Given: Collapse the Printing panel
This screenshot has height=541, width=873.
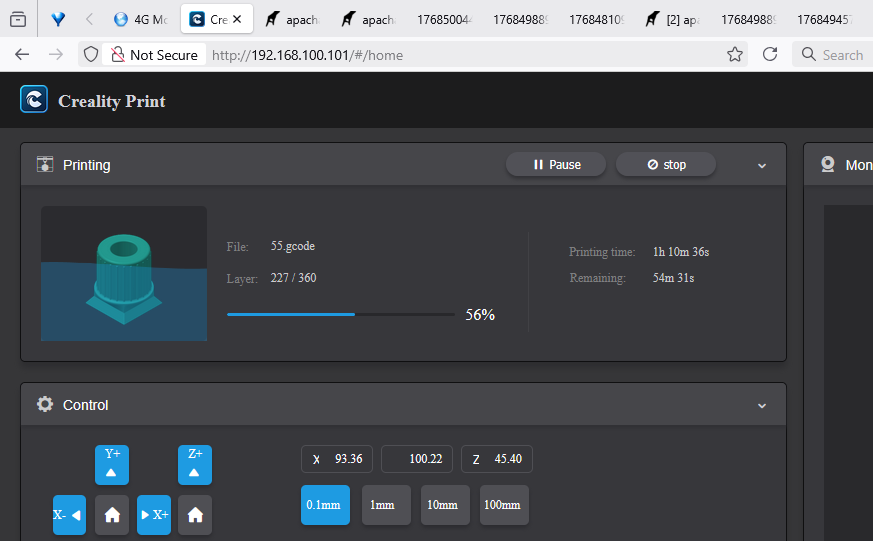Looking at the screenshot, I should [x=762, y=166].
